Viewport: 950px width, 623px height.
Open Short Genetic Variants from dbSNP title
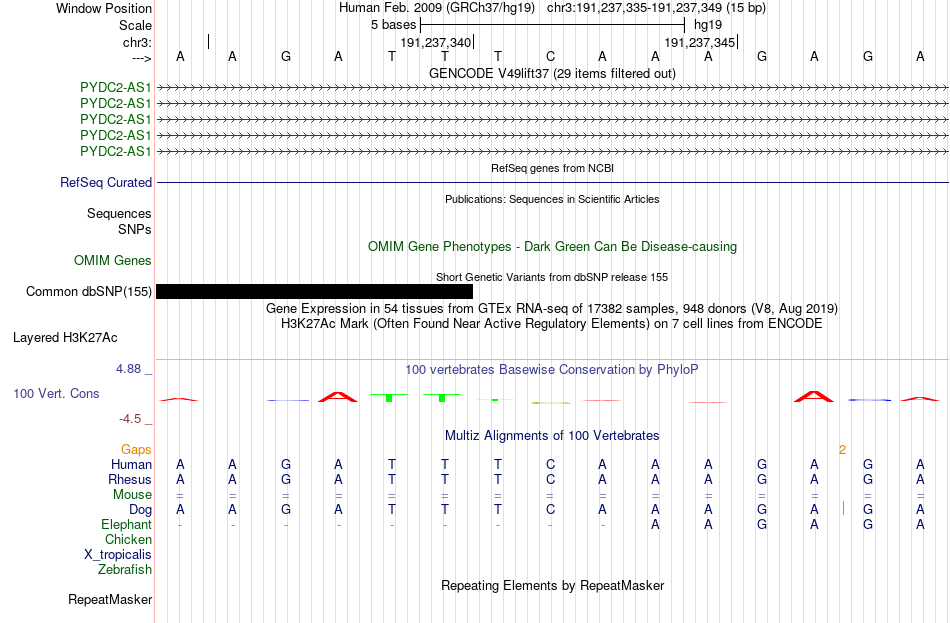[552, 277]
